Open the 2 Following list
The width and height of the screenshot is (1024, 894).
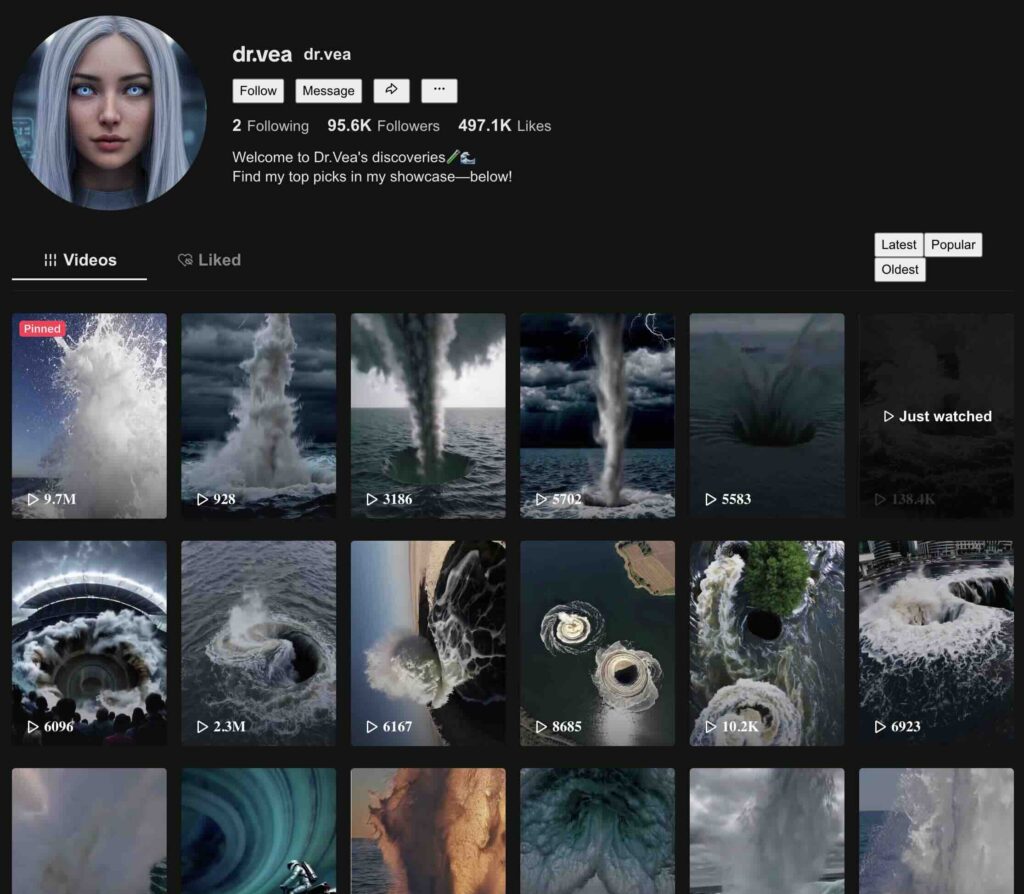coord(270,126)
